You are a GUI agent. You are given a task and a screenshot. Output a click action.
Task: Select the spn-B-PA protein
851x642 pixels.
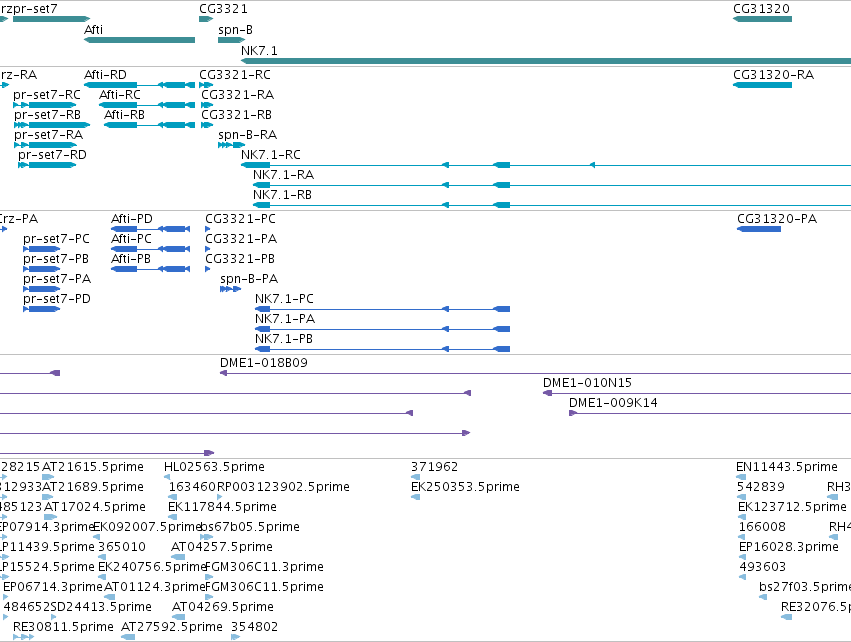(x=231, y=289)
